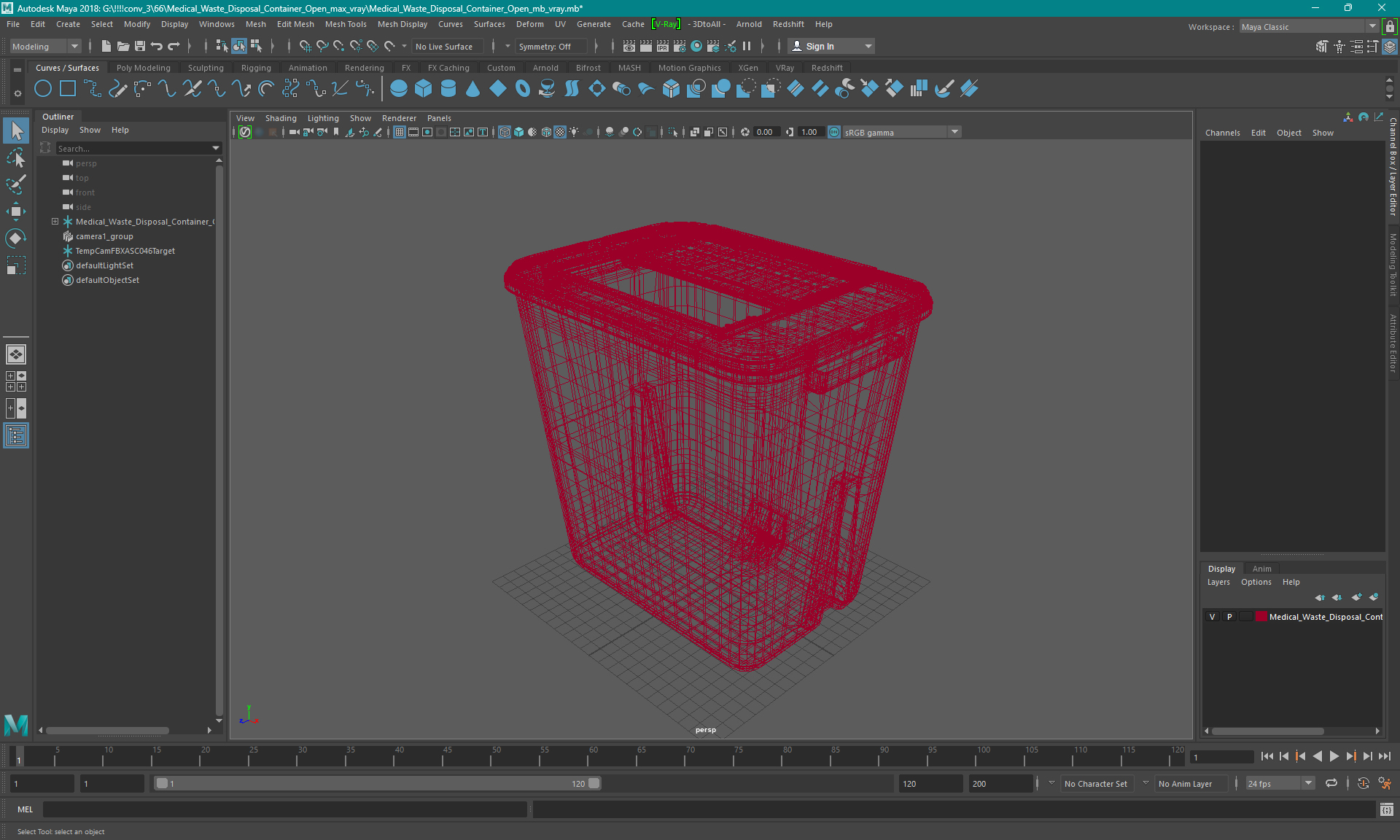Viewport: 1400px width, 840px height.
Task: Open the Modeling menu set dropdown
Action: (45, 47)
